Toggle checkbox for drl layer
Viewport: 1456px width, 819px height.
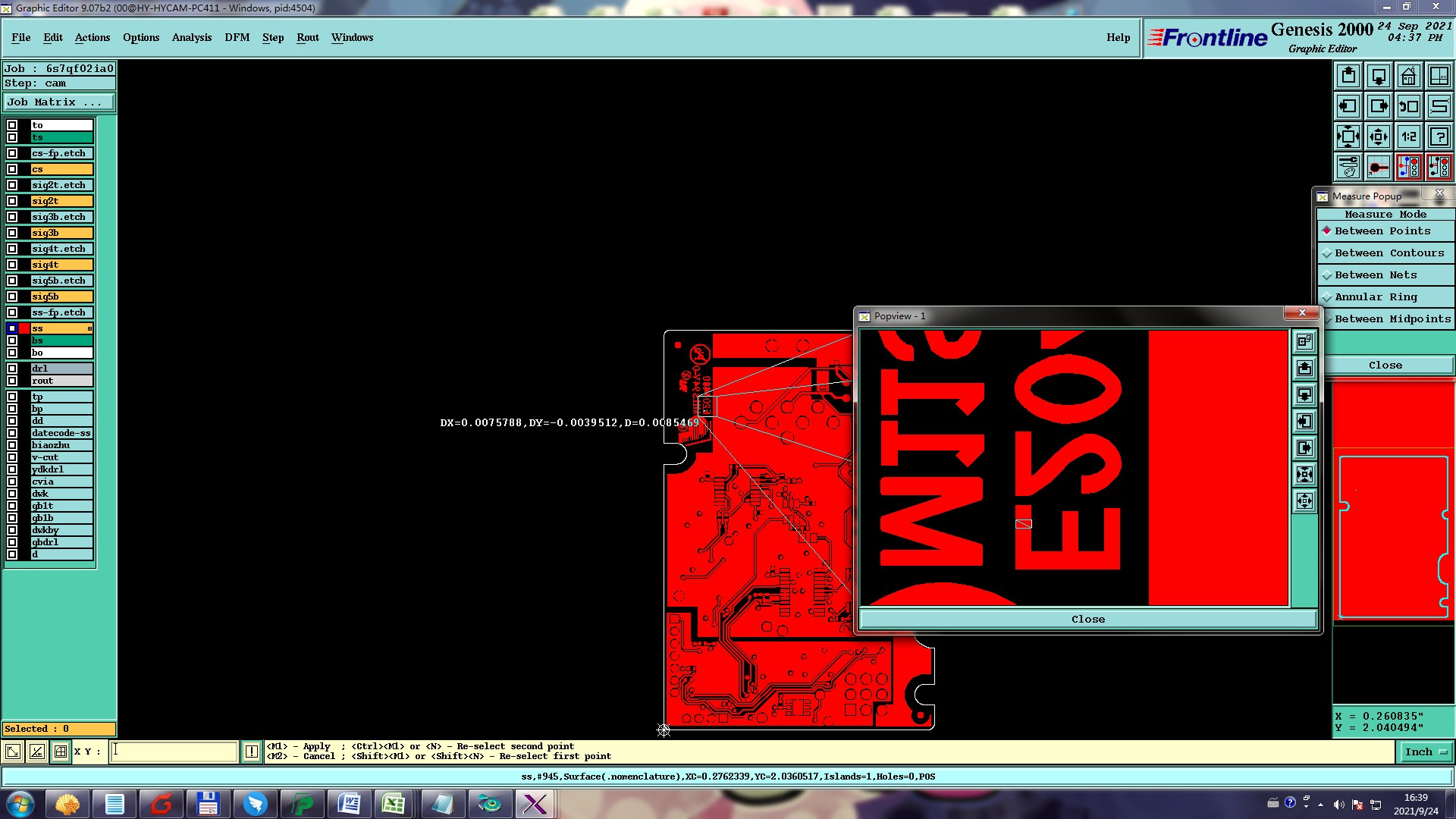[x=12, y=369]
